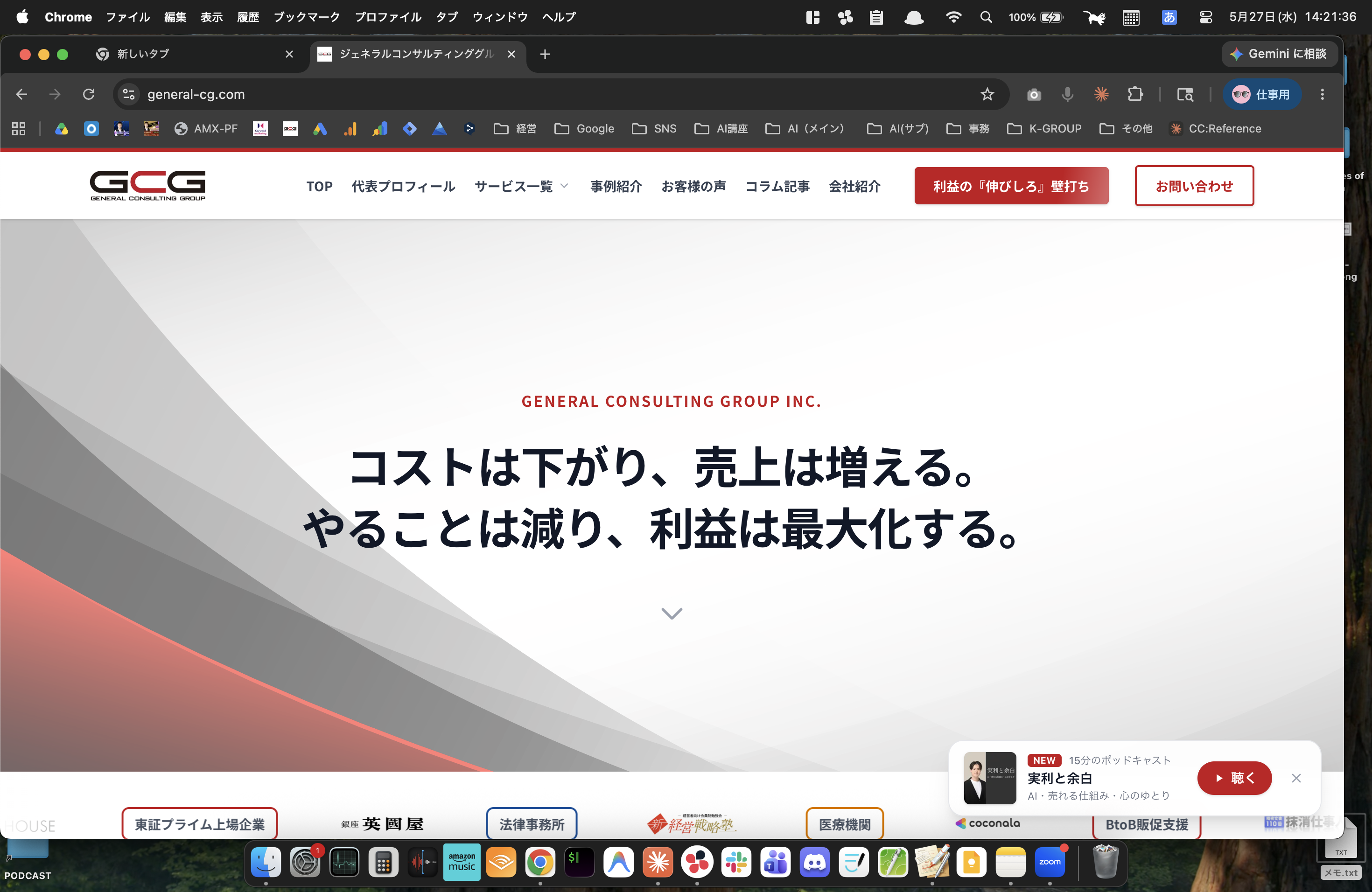Open the Google Analytics bookmark icon

tap(350, 128)
